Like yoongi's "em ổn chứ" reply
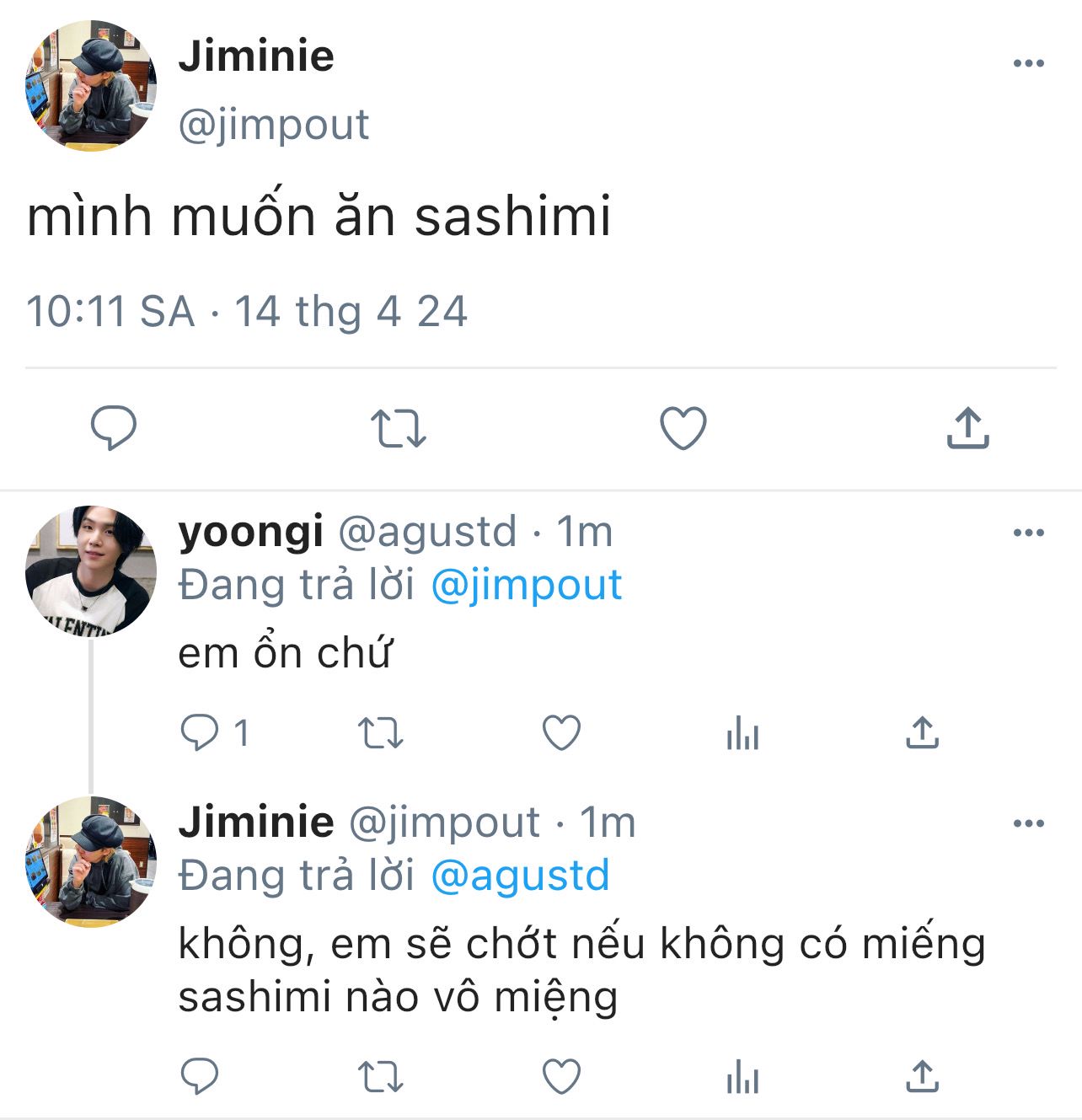 561,732
